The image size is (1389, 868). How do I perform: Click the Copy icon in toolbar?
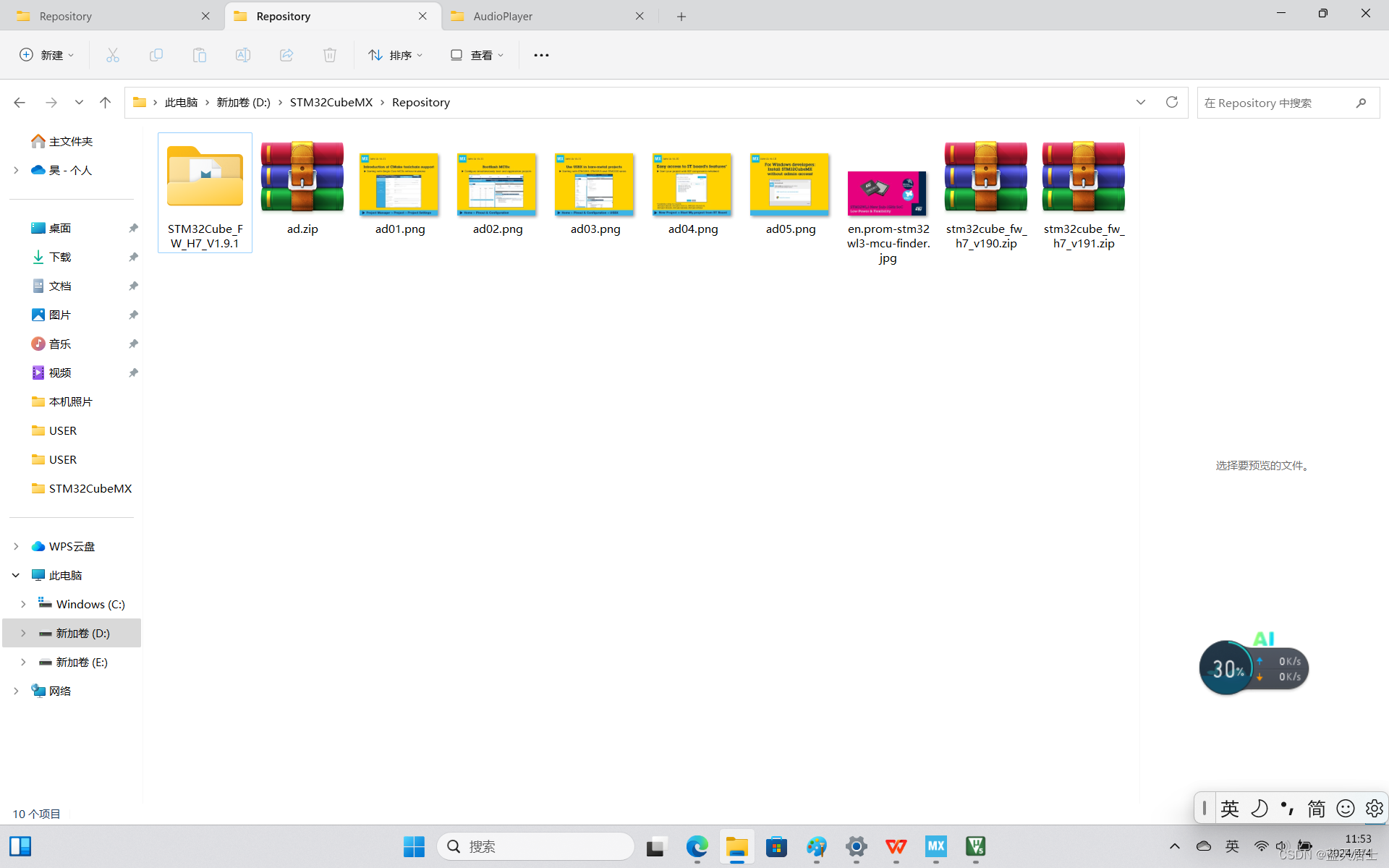pyautogui.click(x=156, y=55)
